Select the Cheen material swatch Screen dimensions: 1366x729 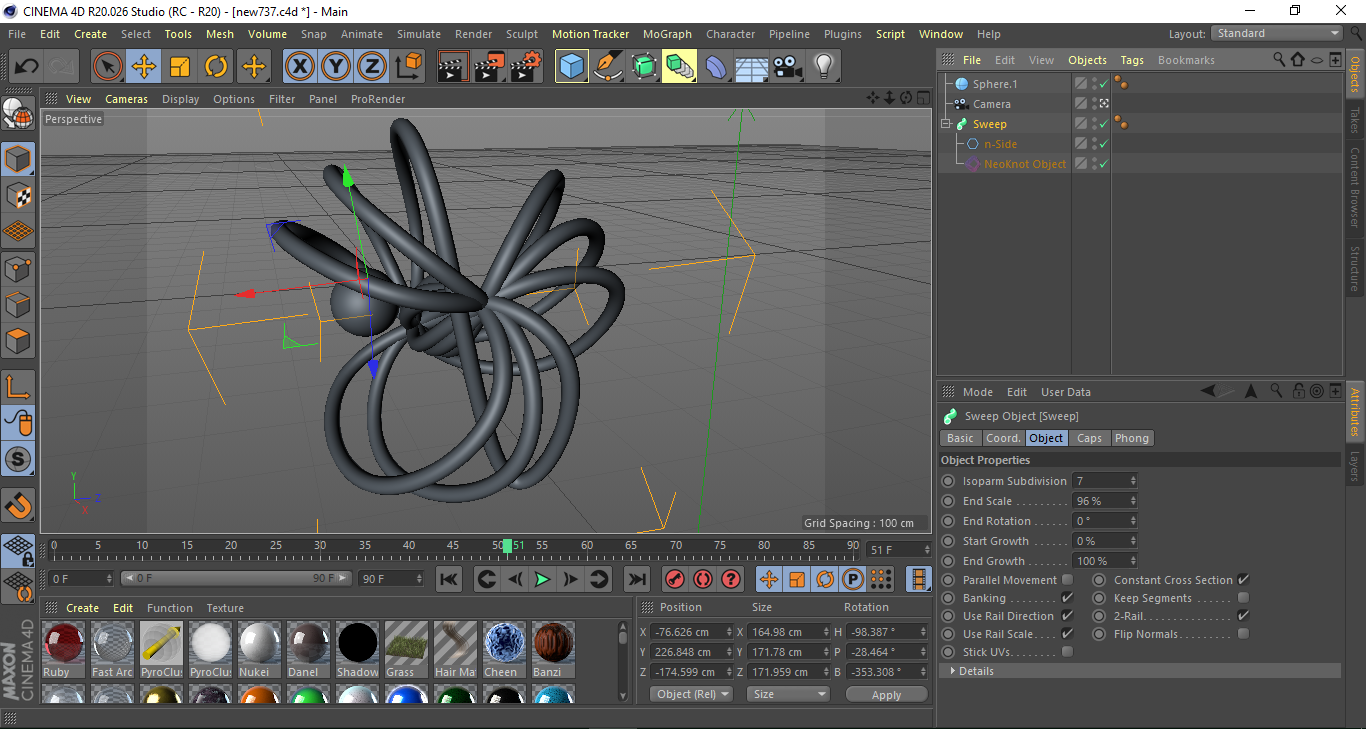coord(504,643)
